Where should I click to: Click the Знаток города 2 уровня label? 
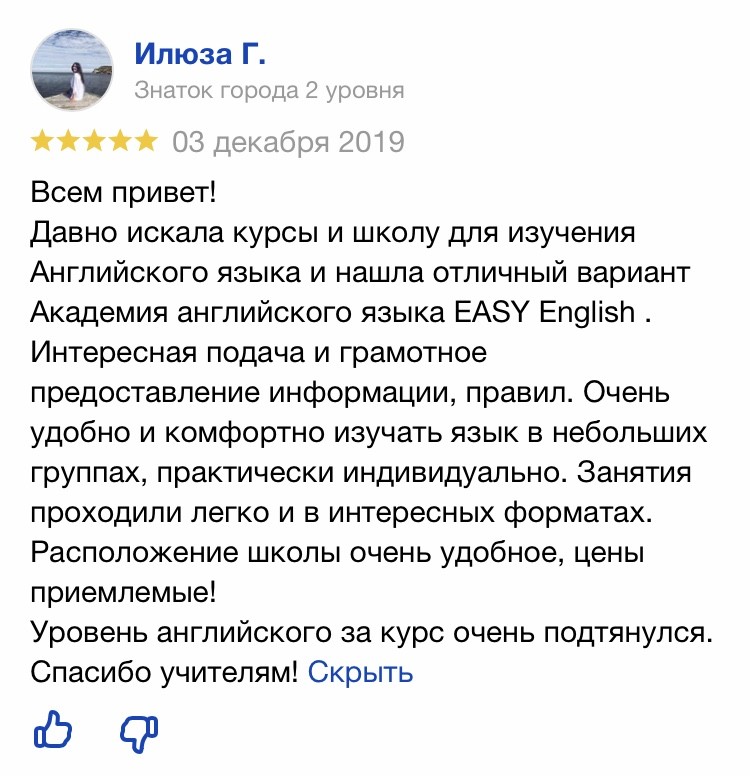point(269,91)
